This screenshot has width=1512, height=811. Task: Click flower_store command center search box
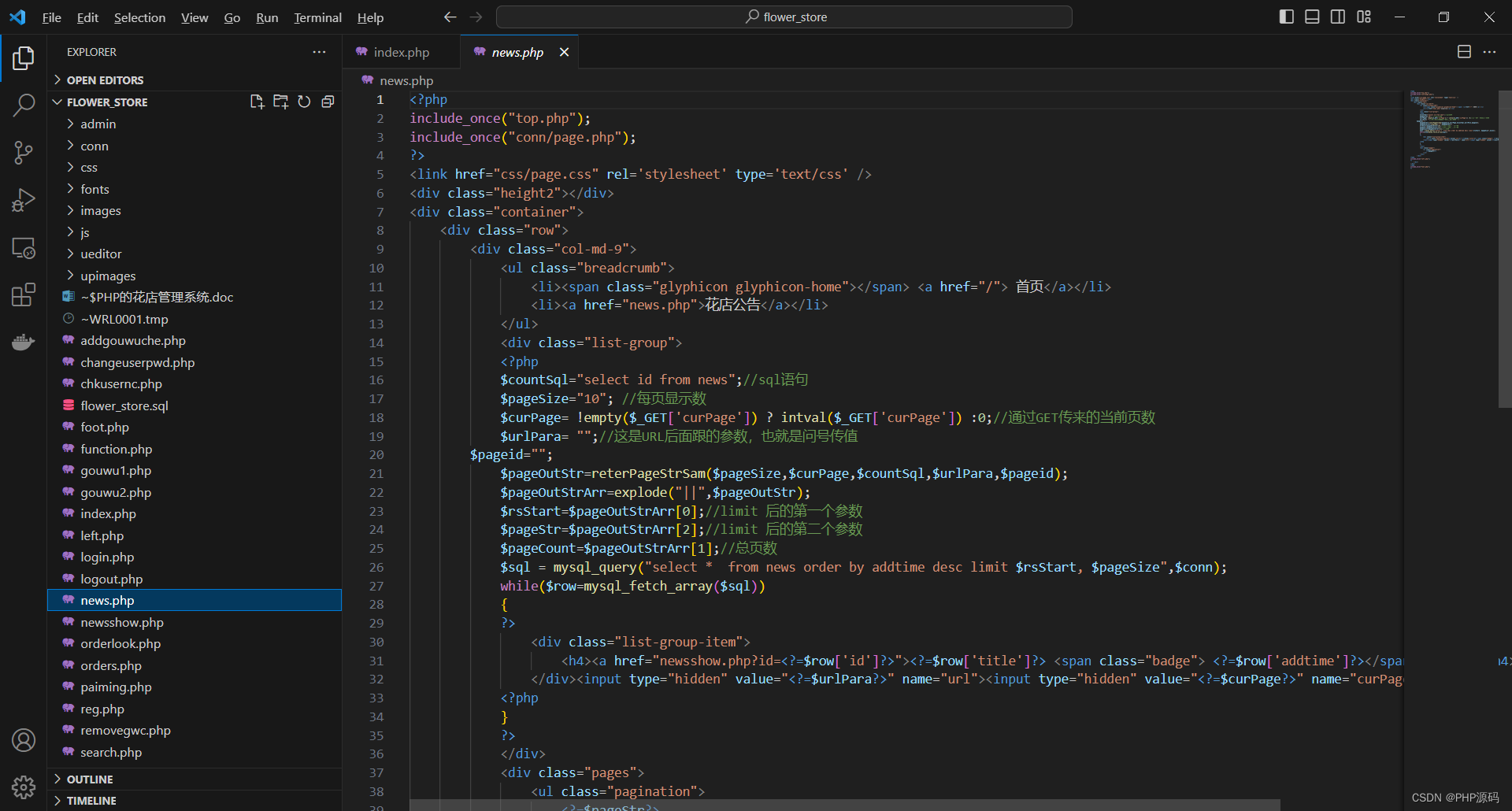784,17
